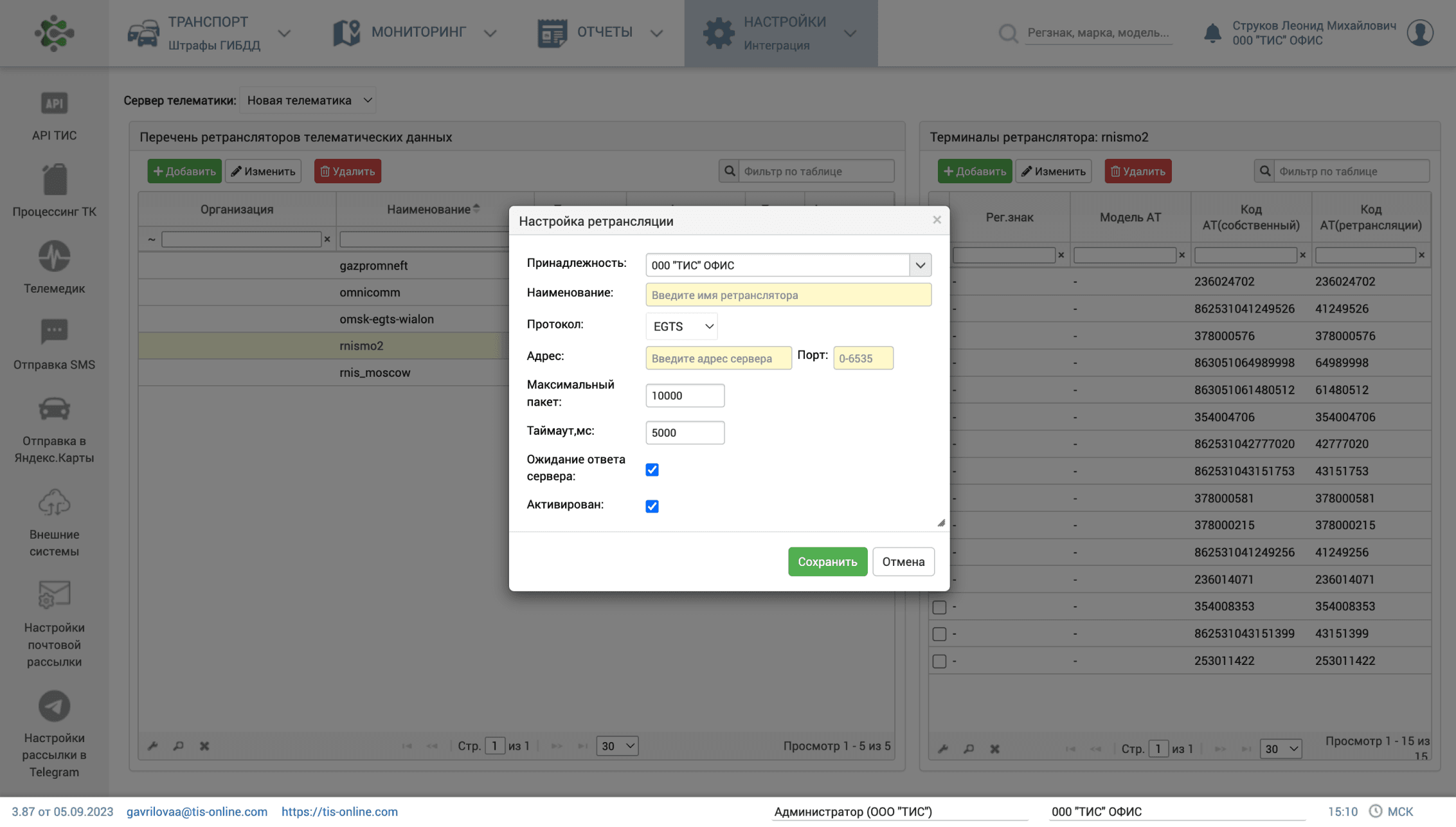Uncheck the Активирован checkbox
Image resolution: width=1456 pixels, height=827 pixels.
point(652,506)
